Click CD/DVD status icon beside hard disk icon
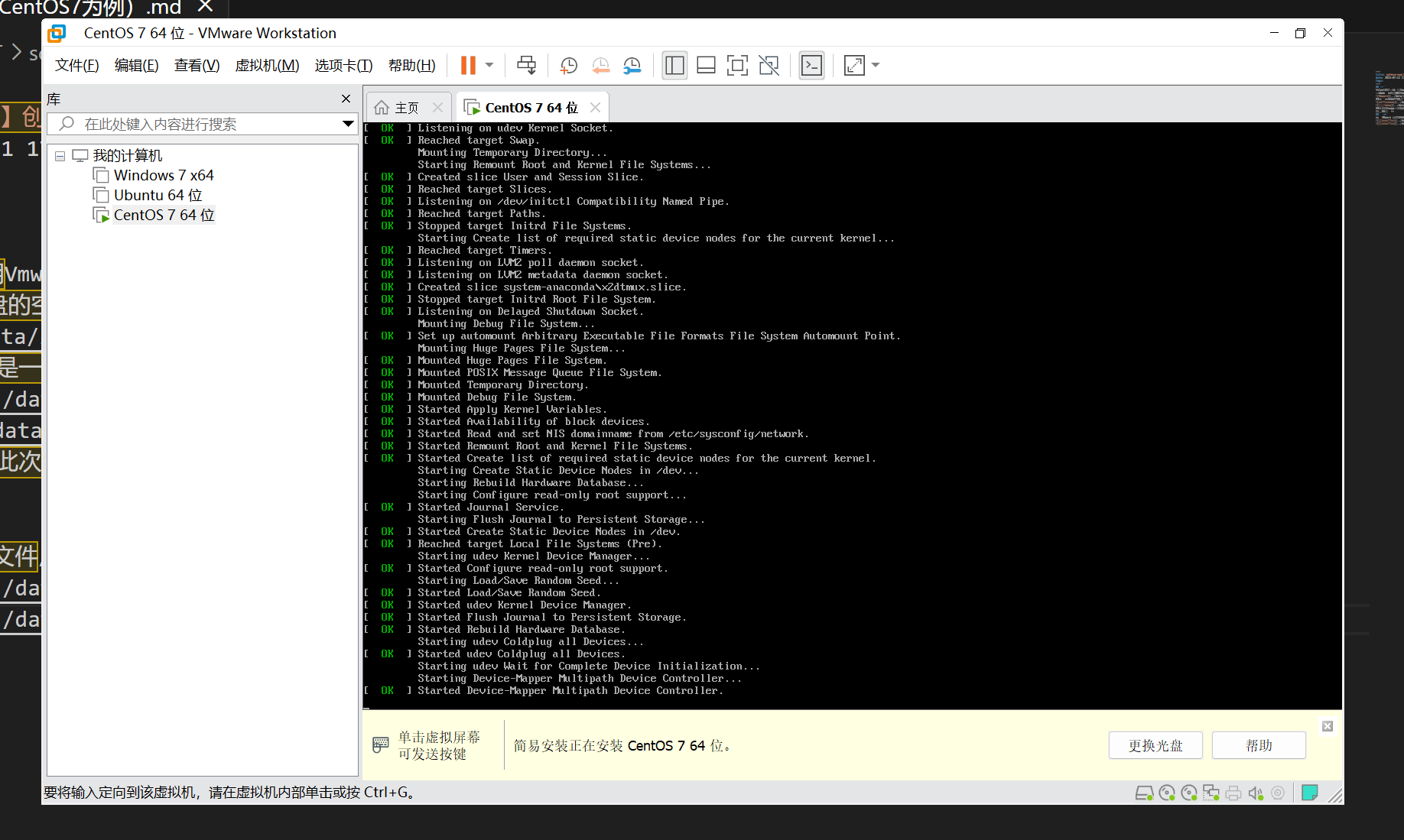This screenshot has height=840, width=1404. (x=1167, y=793)
